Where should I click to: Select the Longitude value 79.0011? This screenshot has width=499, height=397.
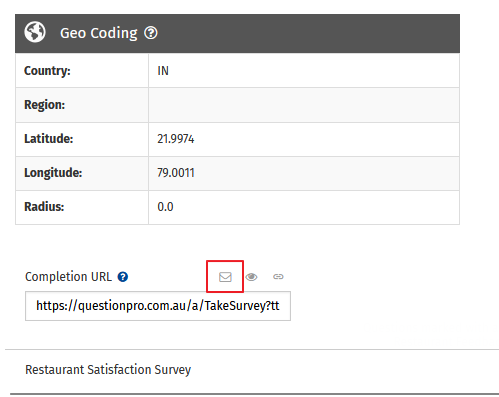point(176,173)
